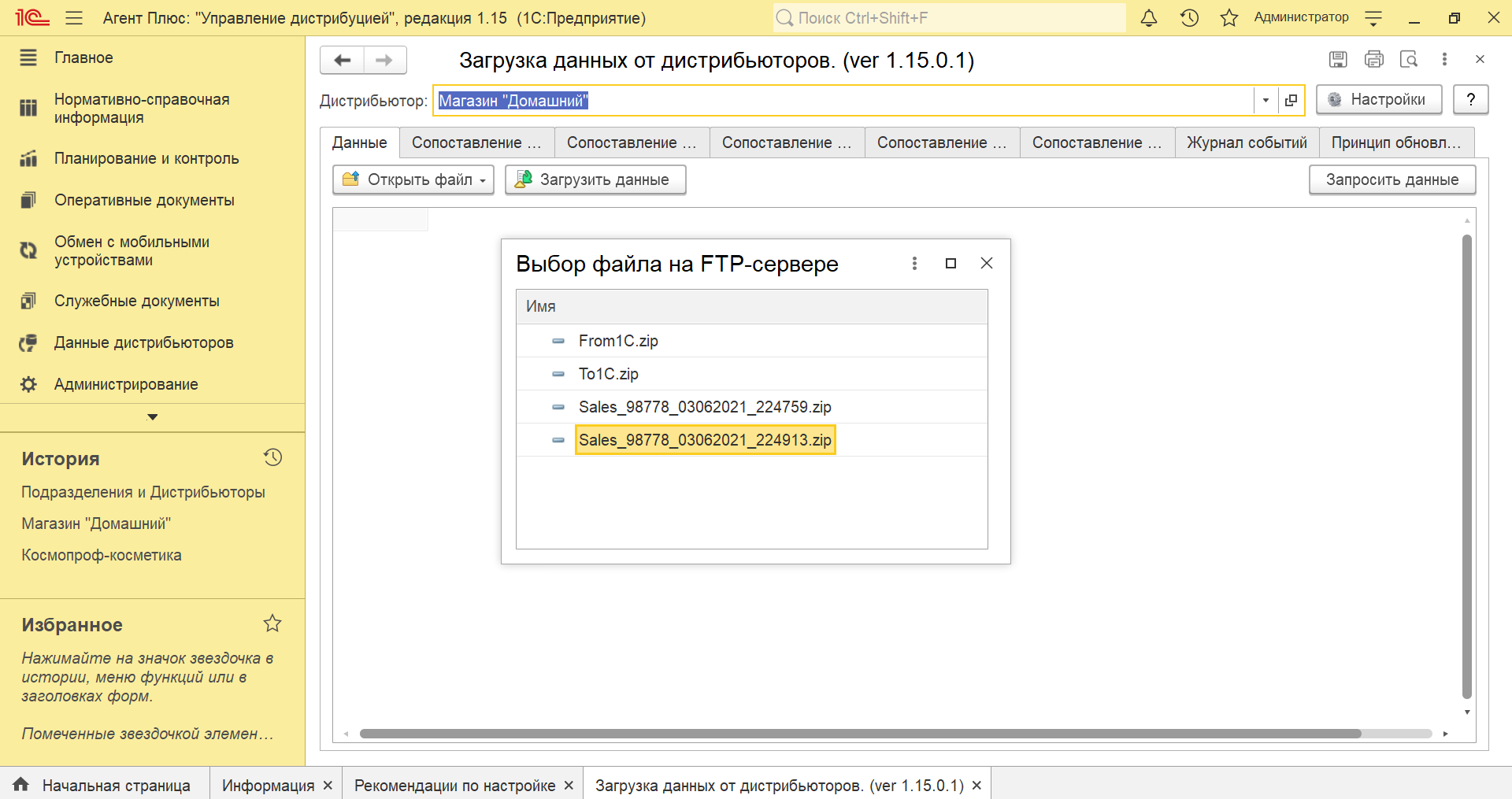Image resolution: width=1512 pixels, height=799 pixels.
Task: Click the scroll-right arrow of the horizontal scrollbar
Action: (1446, 734)
